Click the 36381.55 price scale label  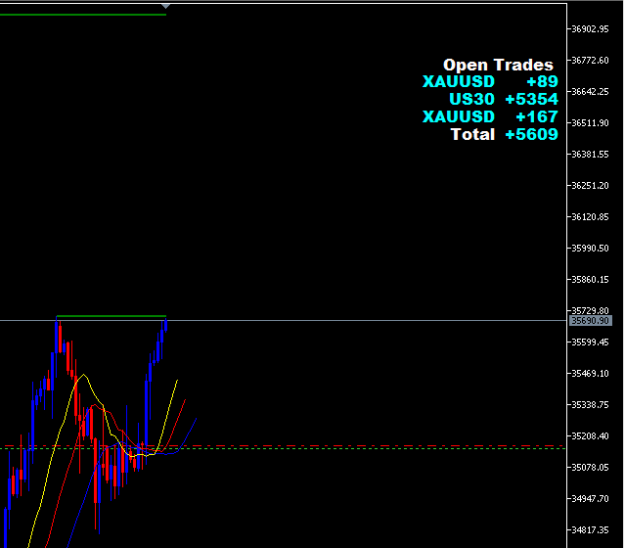pyautogui.click(x=590, y=154)
